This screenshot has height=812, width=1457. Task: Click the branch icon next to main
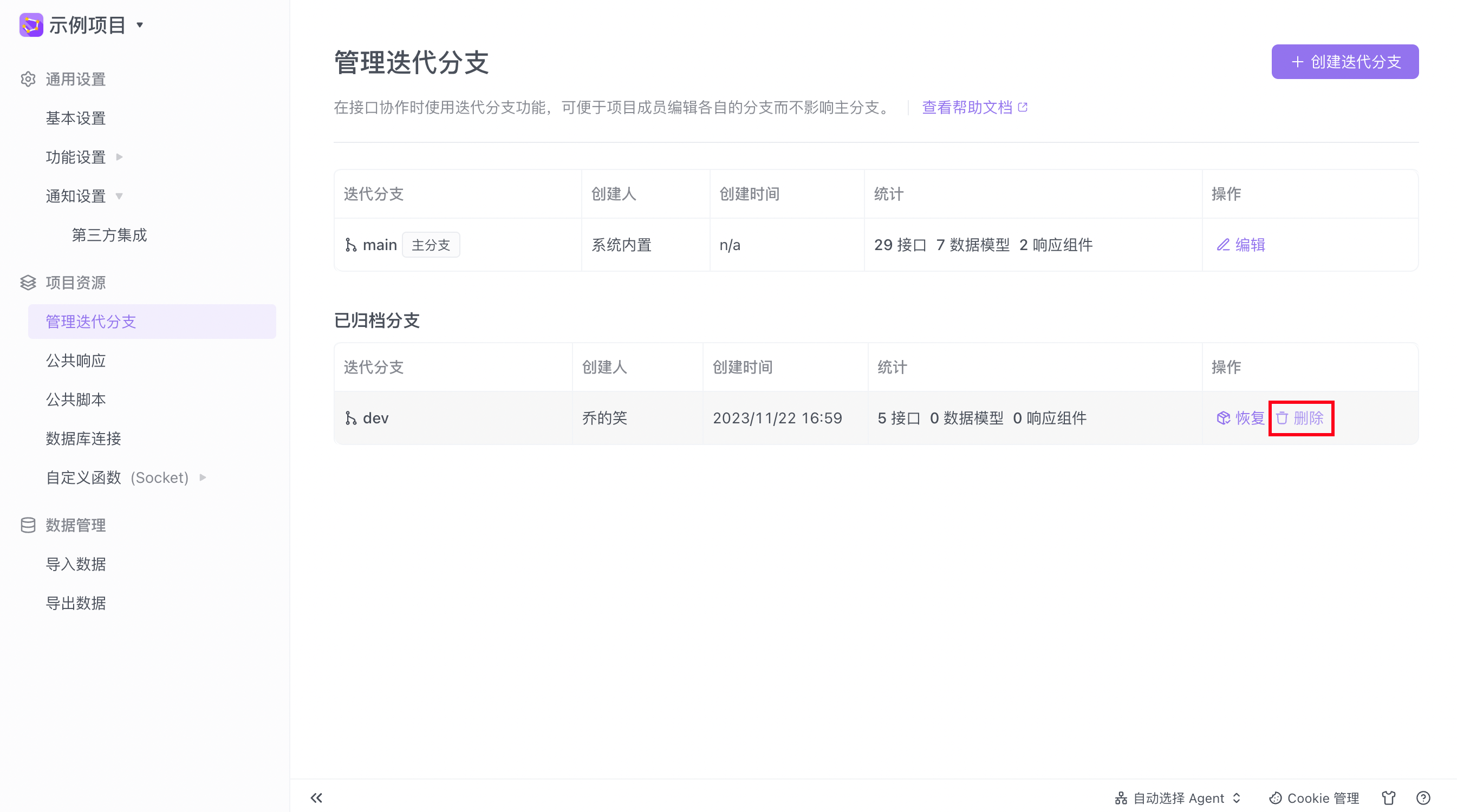(350, 245)
